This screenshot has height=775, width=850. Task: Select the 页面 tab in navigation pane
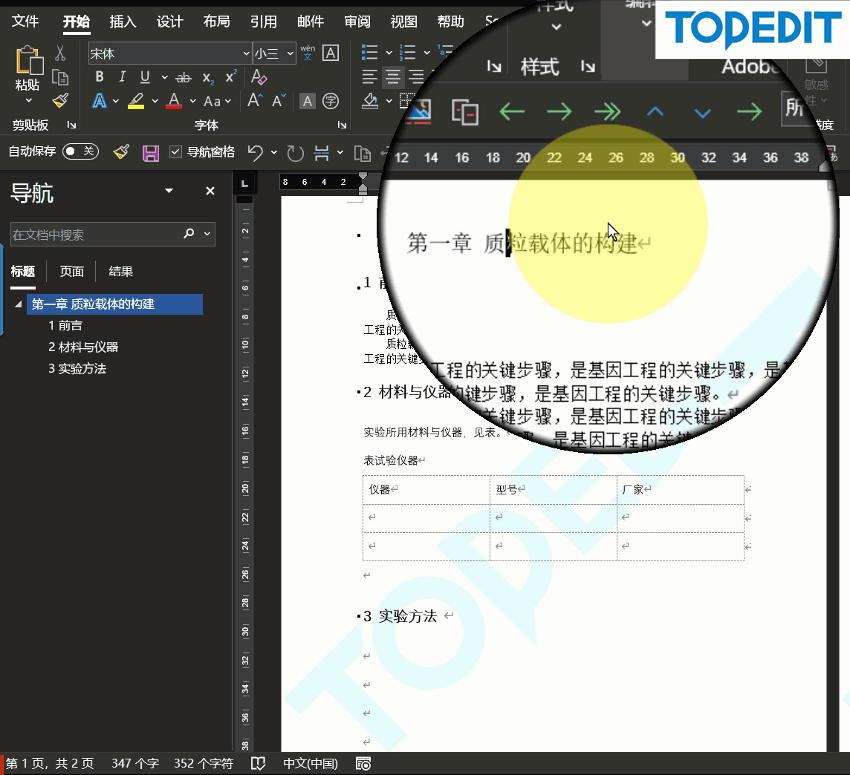tap(71, 271)
